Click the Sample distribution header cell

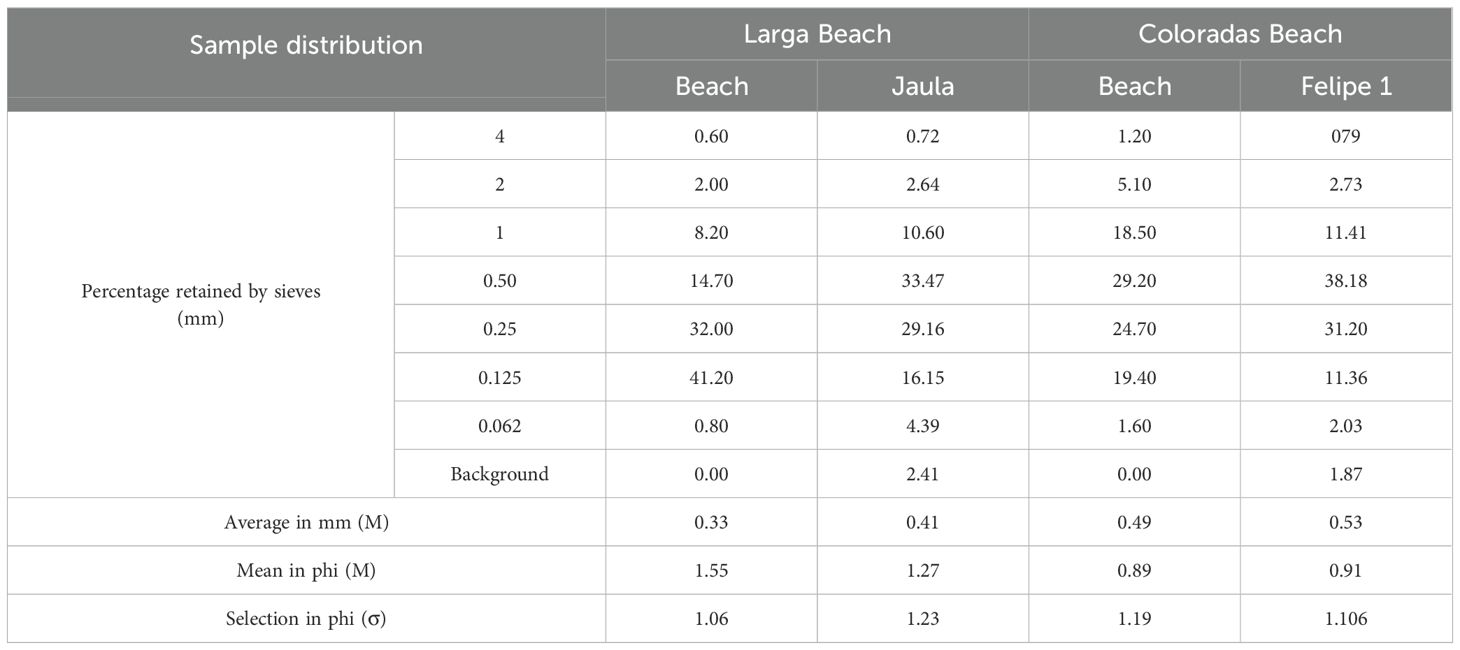(306, 45)
